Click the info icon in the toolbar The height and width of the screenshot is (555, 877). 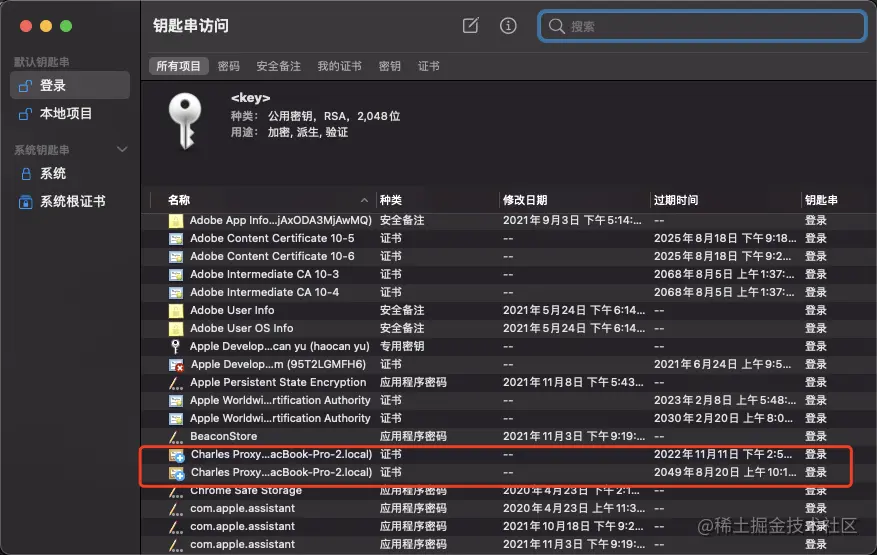[x=508, y=25]
